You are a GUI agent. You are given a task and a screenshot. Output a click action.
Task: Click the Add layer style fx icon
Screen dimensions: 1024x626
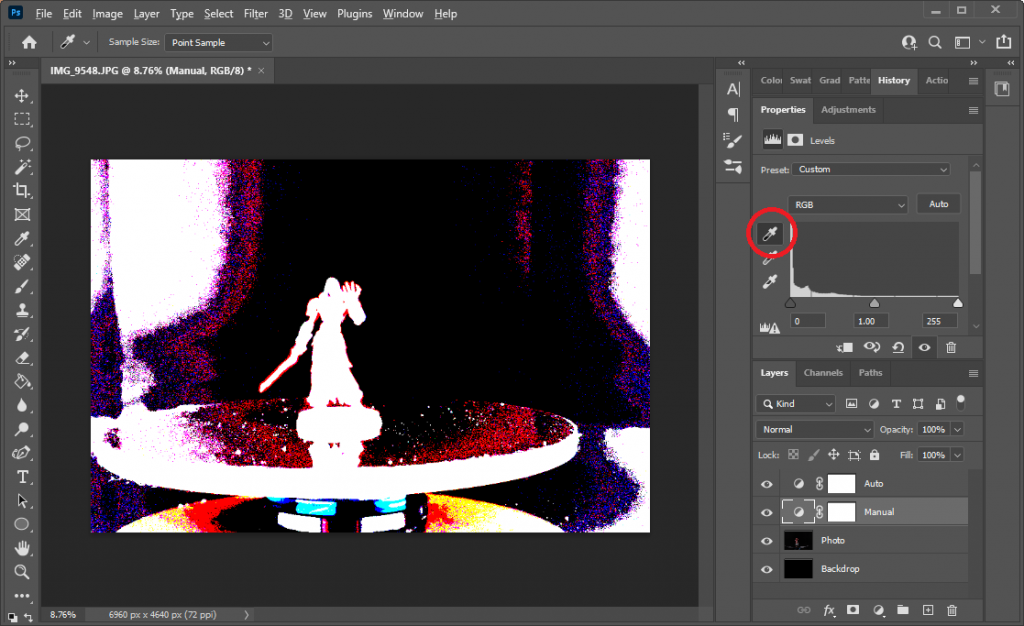coord(828,609)
